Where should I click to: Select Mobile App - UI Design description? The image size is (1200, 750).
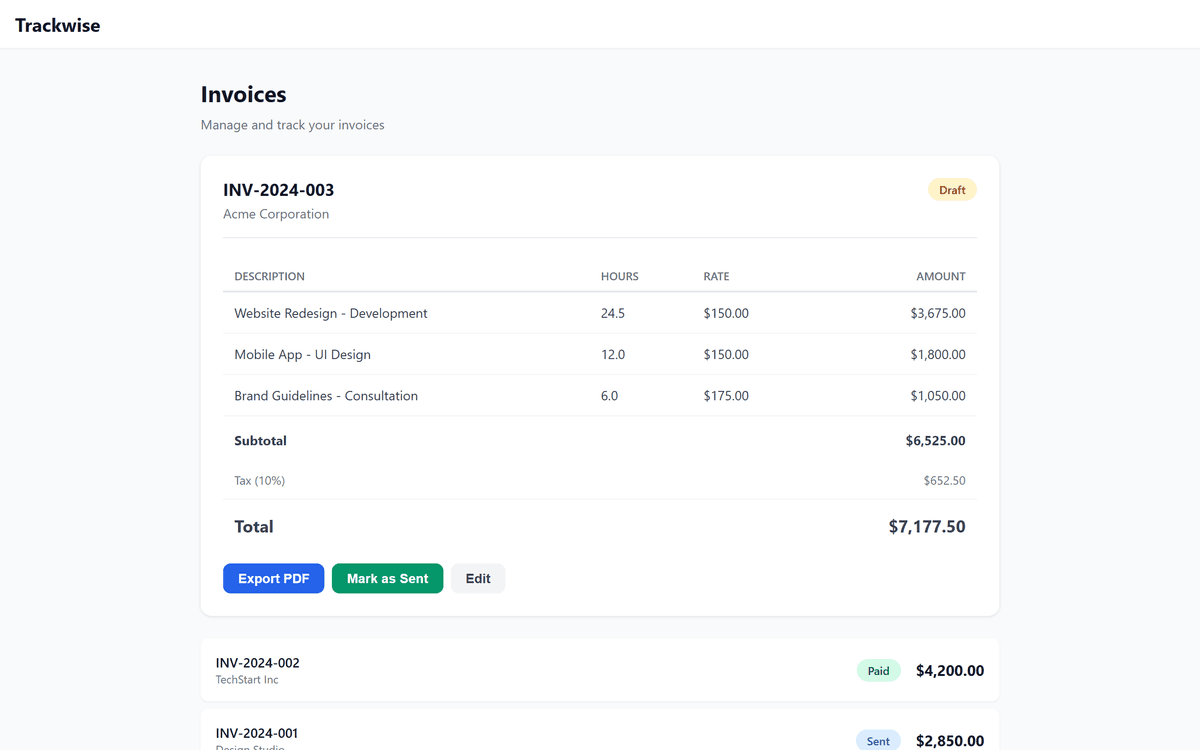303,354
